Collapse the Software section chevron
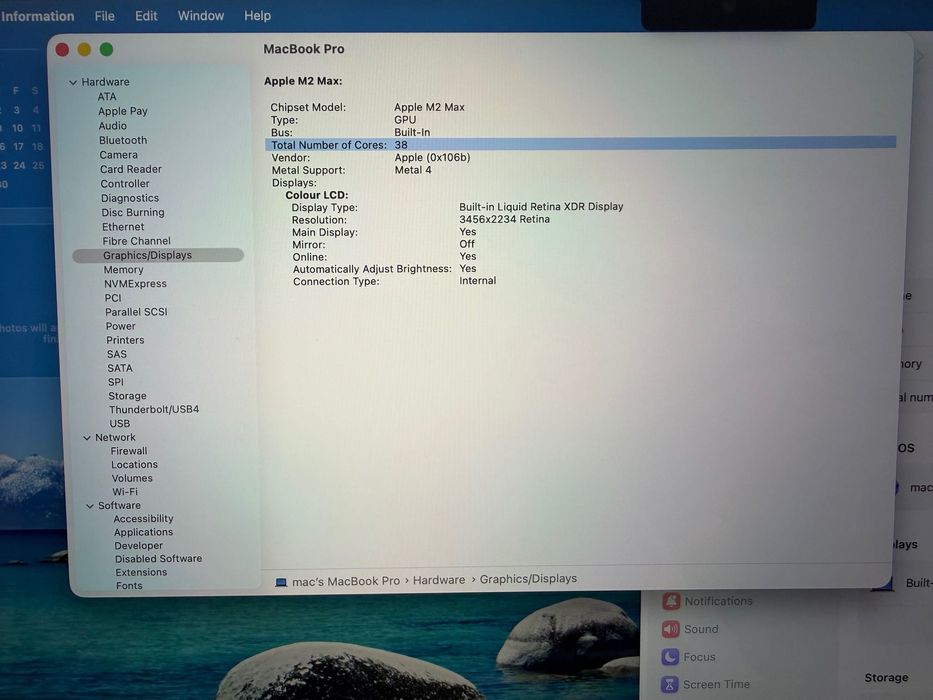Viewport: 933px width, 700px height. 90,506
